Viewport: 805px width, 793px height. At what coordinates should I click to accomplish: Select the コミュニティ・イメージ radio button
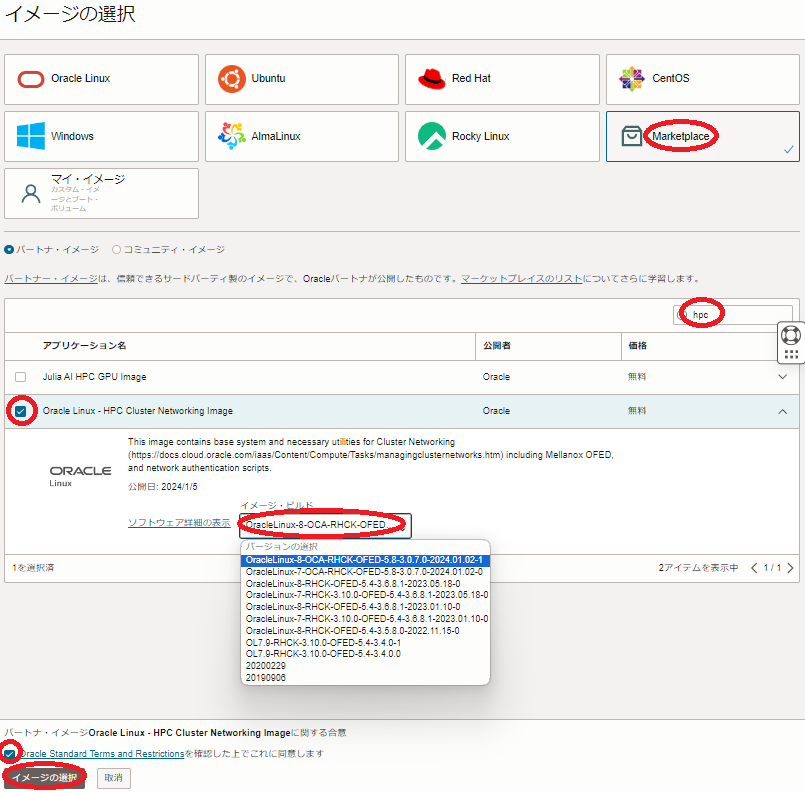pyautogui.click(x=117, y=250)
